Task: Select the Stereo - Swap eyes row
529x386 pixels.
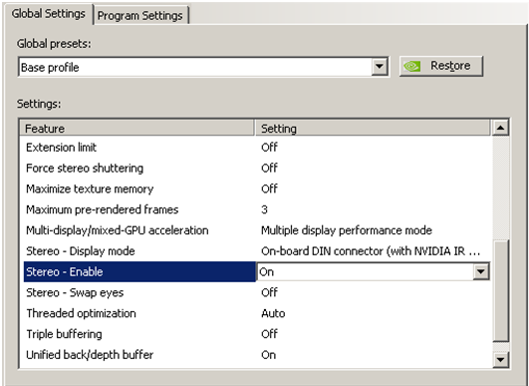Action: [x=256, y=292]
